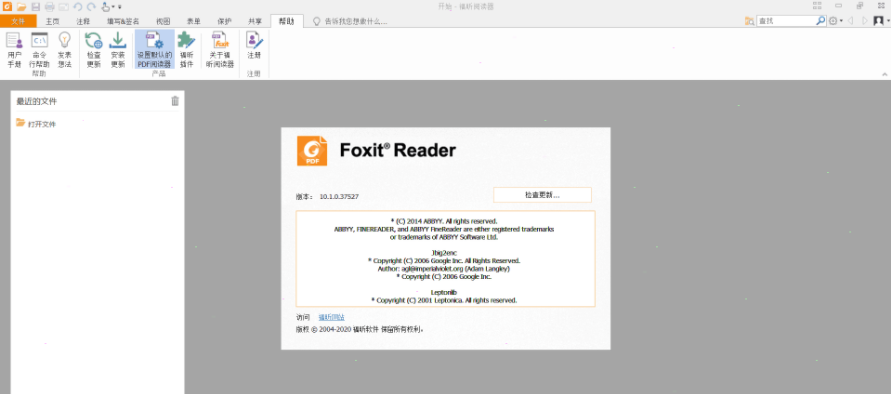
Task: Open the quick access toolbar customize arrow
Action: tap(120, 7)
